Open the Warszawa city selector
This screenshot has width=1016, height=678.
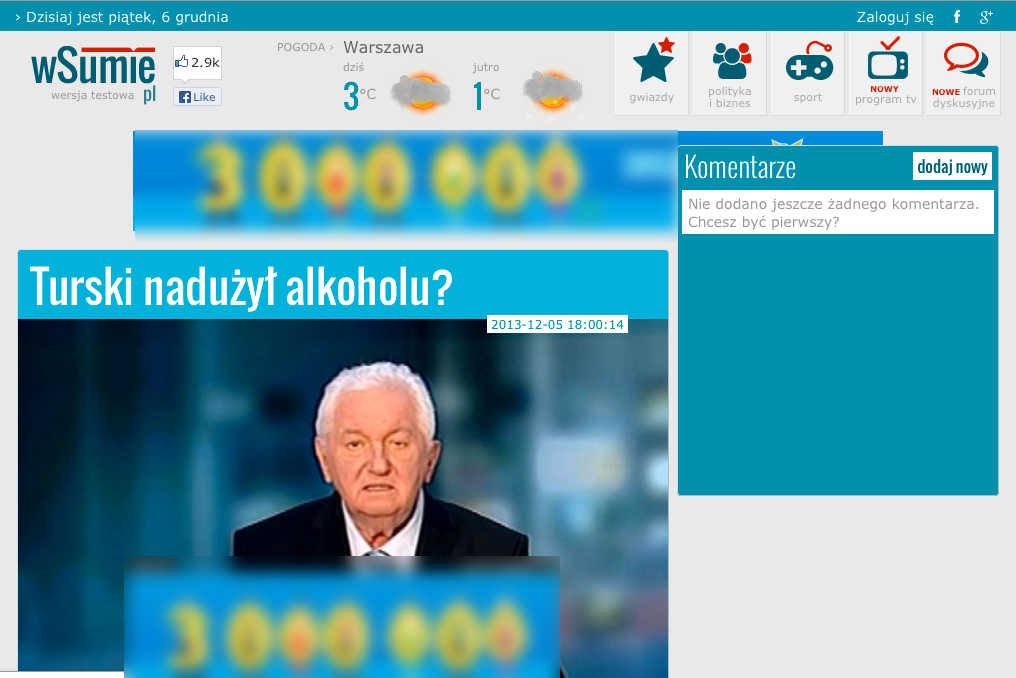(x=383, y=47)
